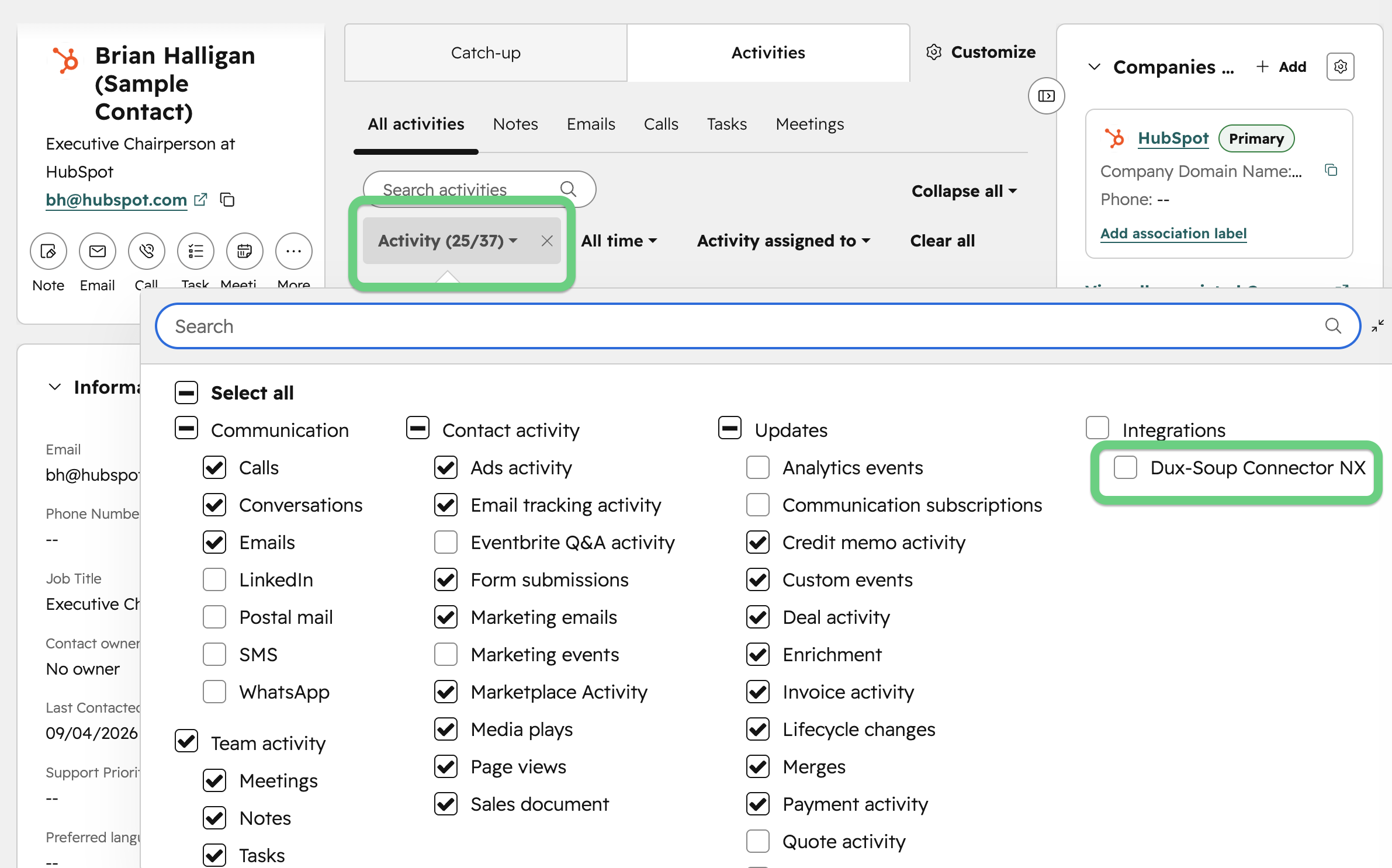Collapse the right sidebar panel toggle icon
The height and width of the screenshot is (868, 1392).
point(1047,96)
